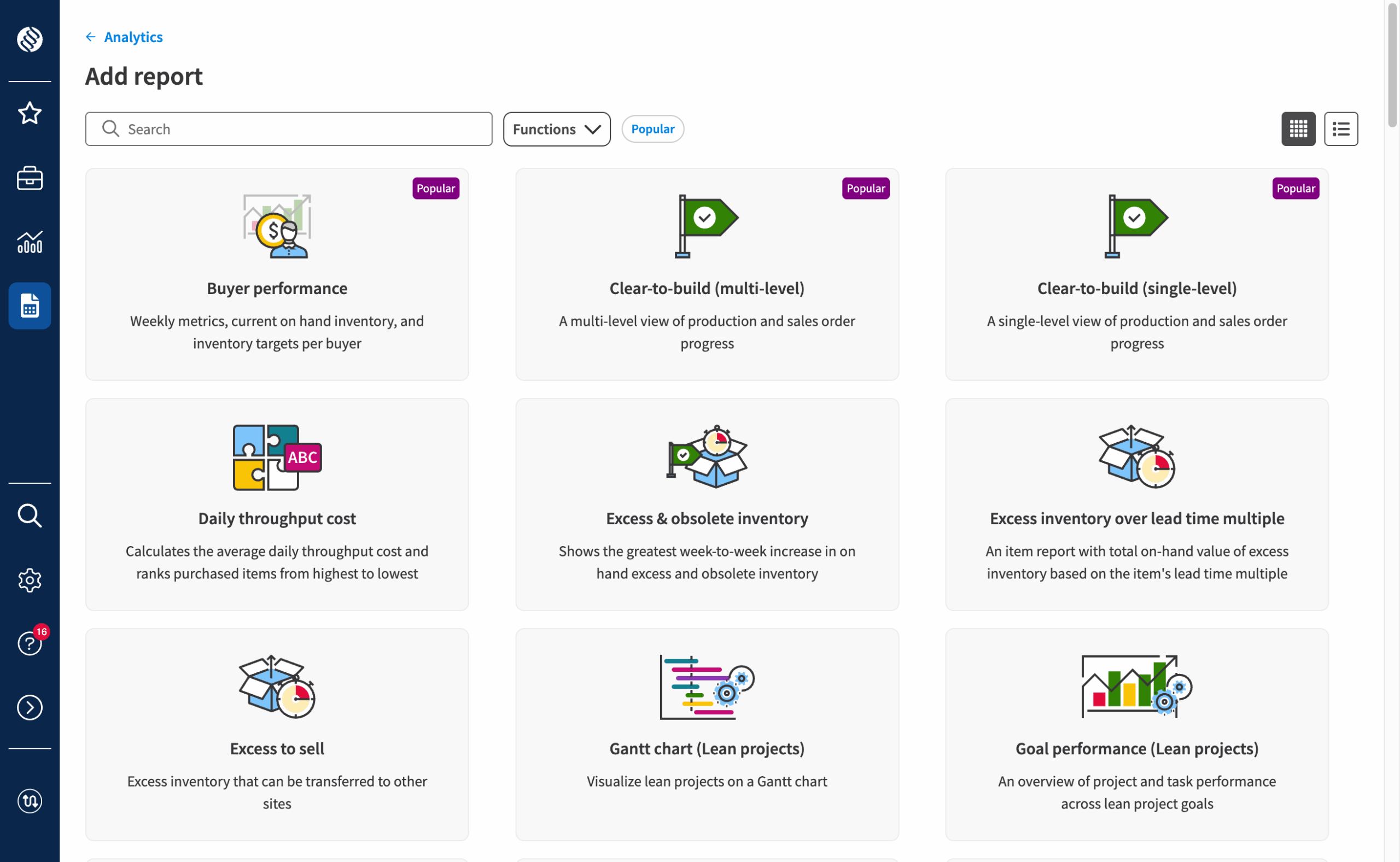Open the sidebar magnifier search icon

[30, 515]
